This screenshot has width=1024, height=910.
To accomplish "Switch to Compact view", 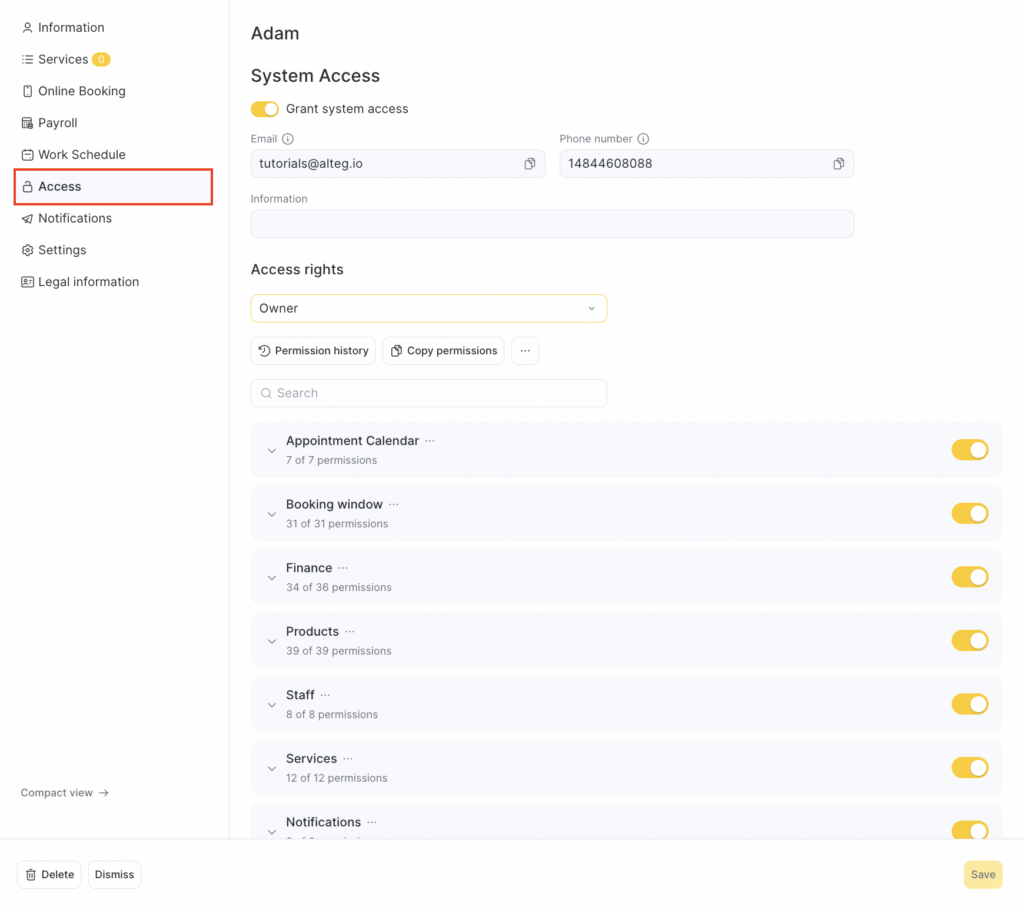I will point(65,793).
